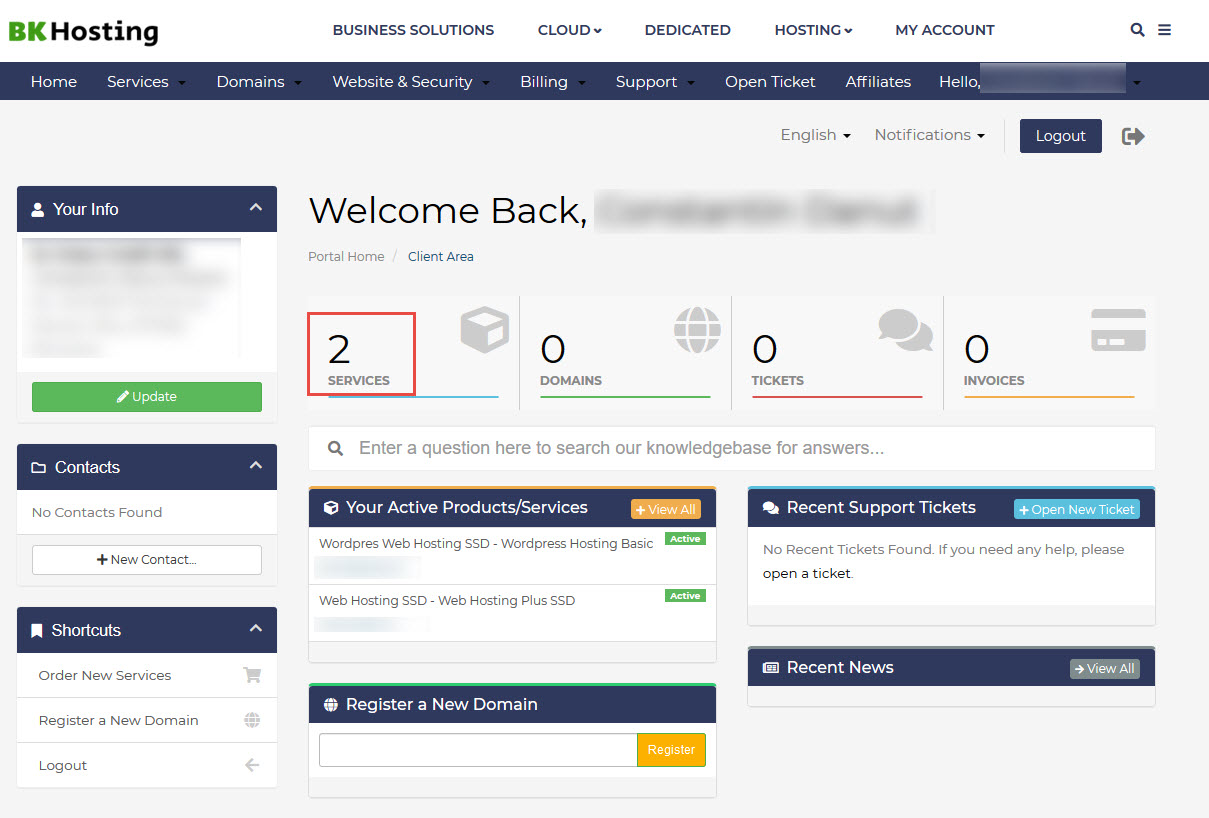The image size is (1209, 818).
Task: Click the orange Register button
Action: tap(671, 750)
